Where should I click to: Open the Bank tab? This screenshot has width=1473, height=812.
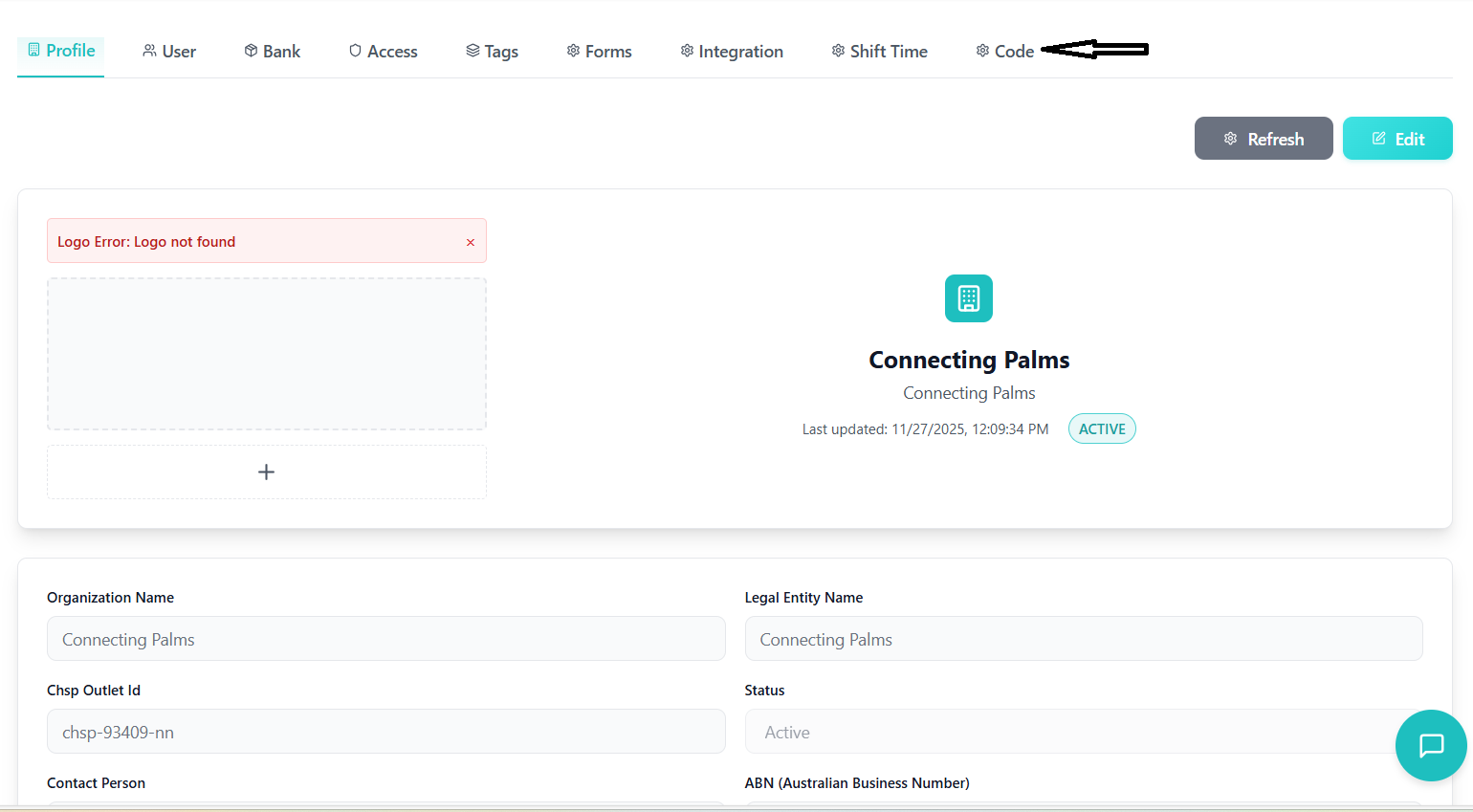[273, 52]
